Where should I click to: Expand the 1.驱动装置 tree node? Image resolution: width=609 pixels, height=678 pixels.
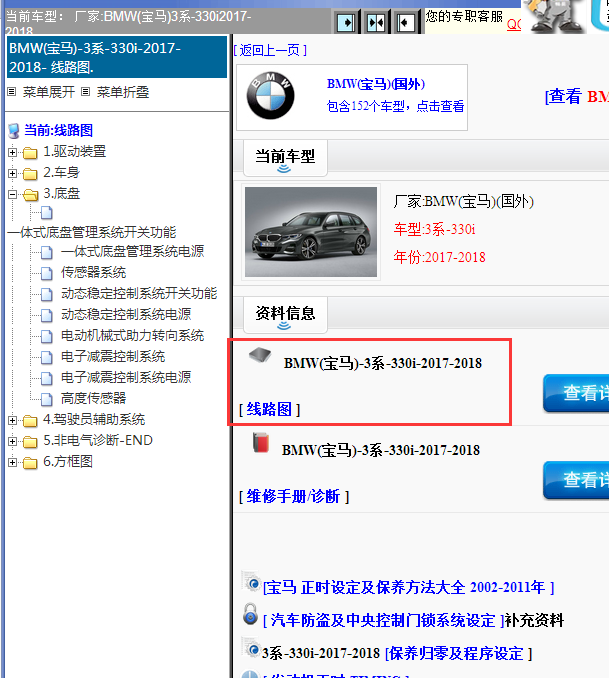click(x=13, y=152)
